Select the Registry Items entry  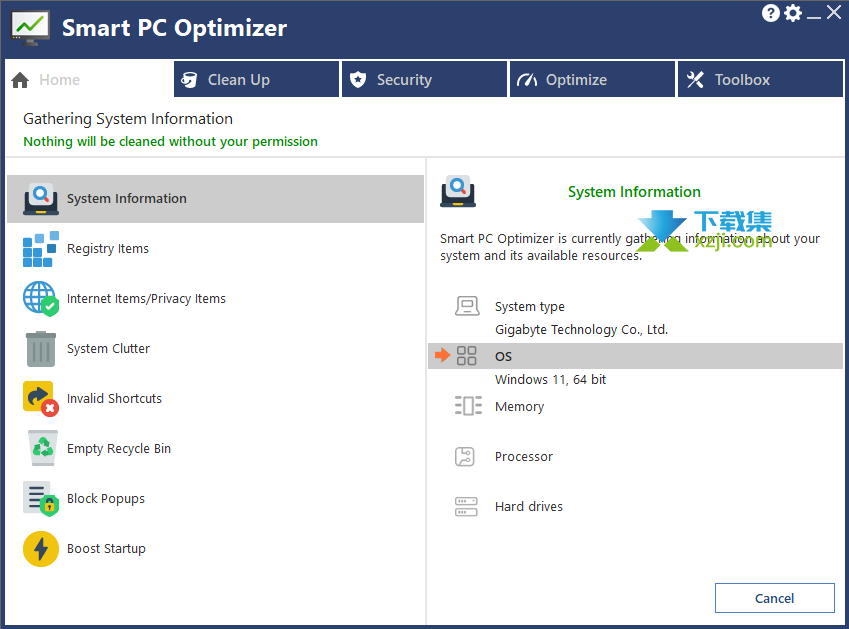pos(215,248)
